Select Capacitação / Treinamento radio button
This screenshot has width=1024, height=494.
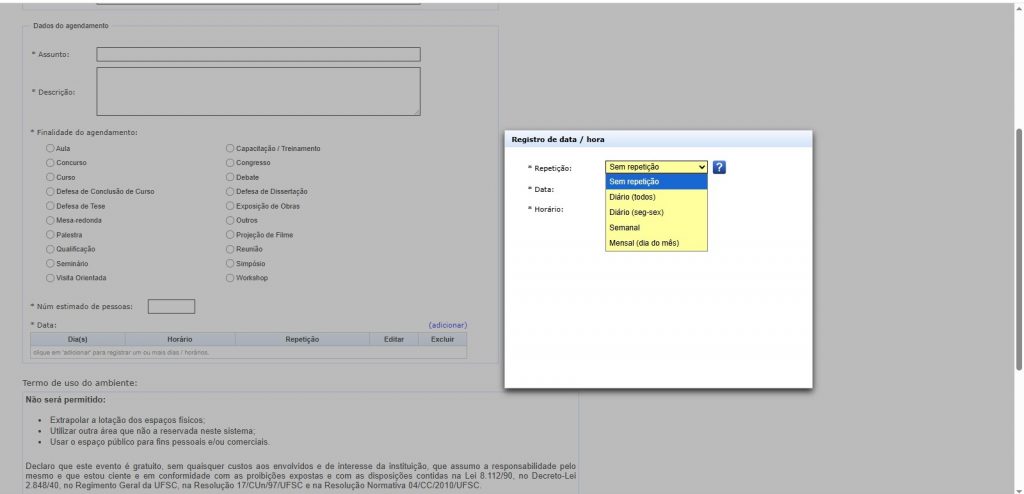pyautogui.click(x=230, y=148)
